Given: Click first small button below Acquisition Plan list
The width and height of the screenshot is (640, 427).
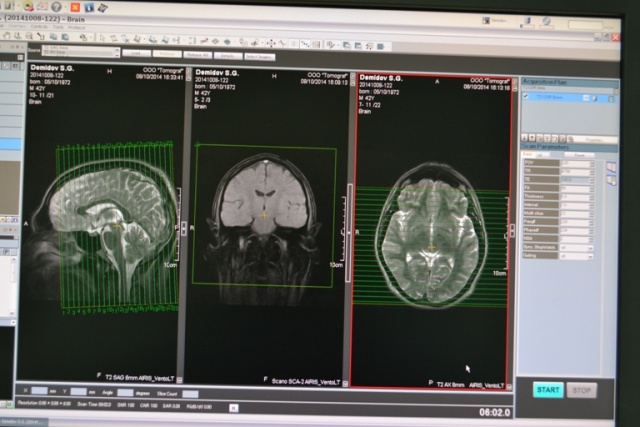Looking at the screenshot, I should [526, 137].
